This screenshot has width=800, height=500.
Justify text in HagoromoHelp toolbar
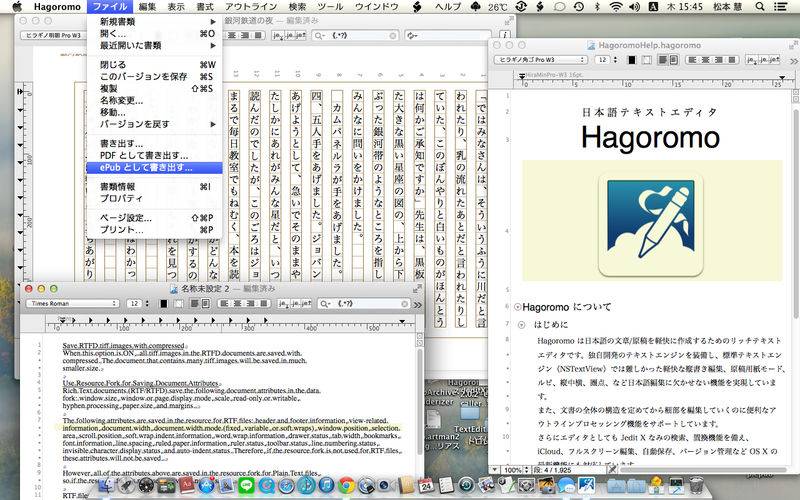coord(732,60)
